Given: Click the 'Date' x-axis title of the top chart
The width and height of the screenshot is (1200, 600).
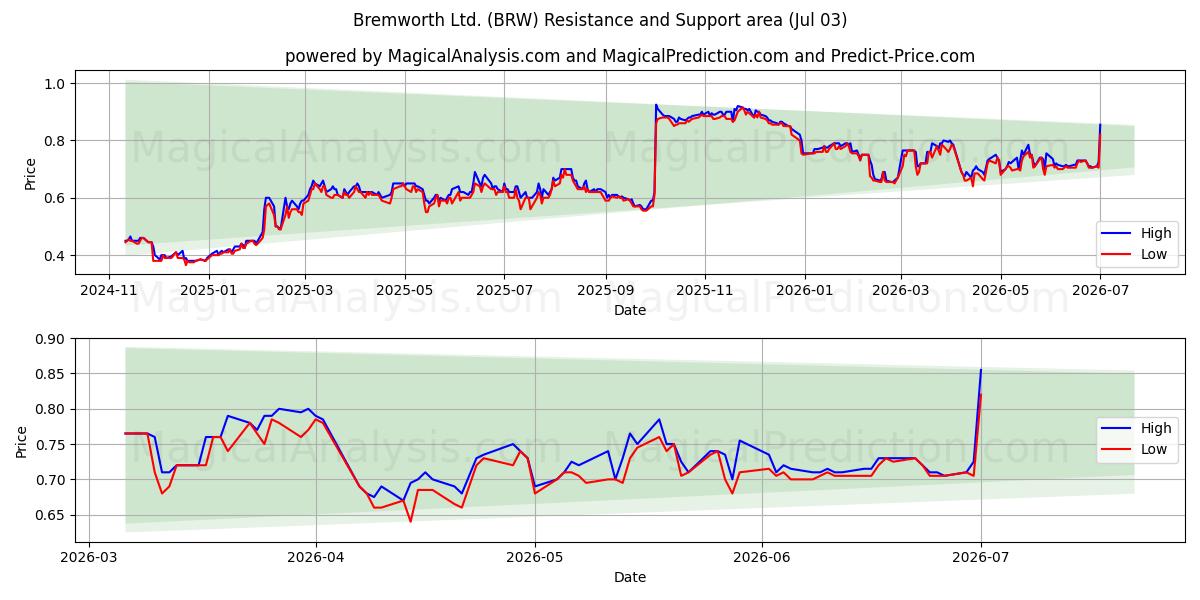Looking at the screenshot, I should pos(630,310).
